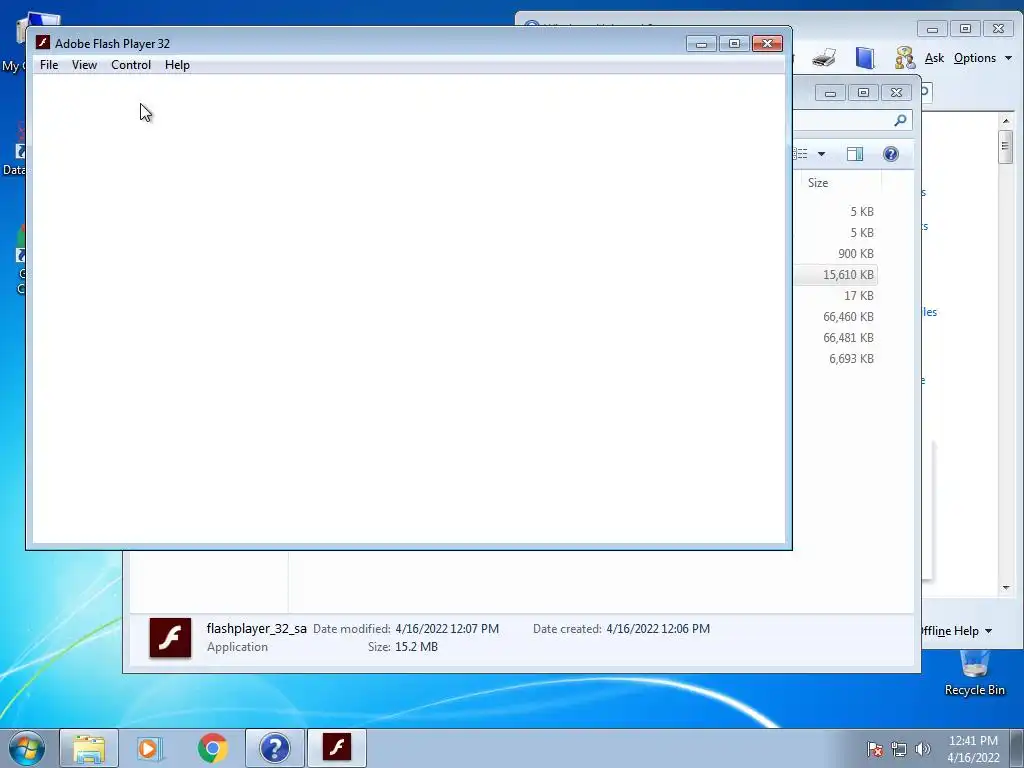Click the Help window scrollbar up arrow

coord(1006,121)
